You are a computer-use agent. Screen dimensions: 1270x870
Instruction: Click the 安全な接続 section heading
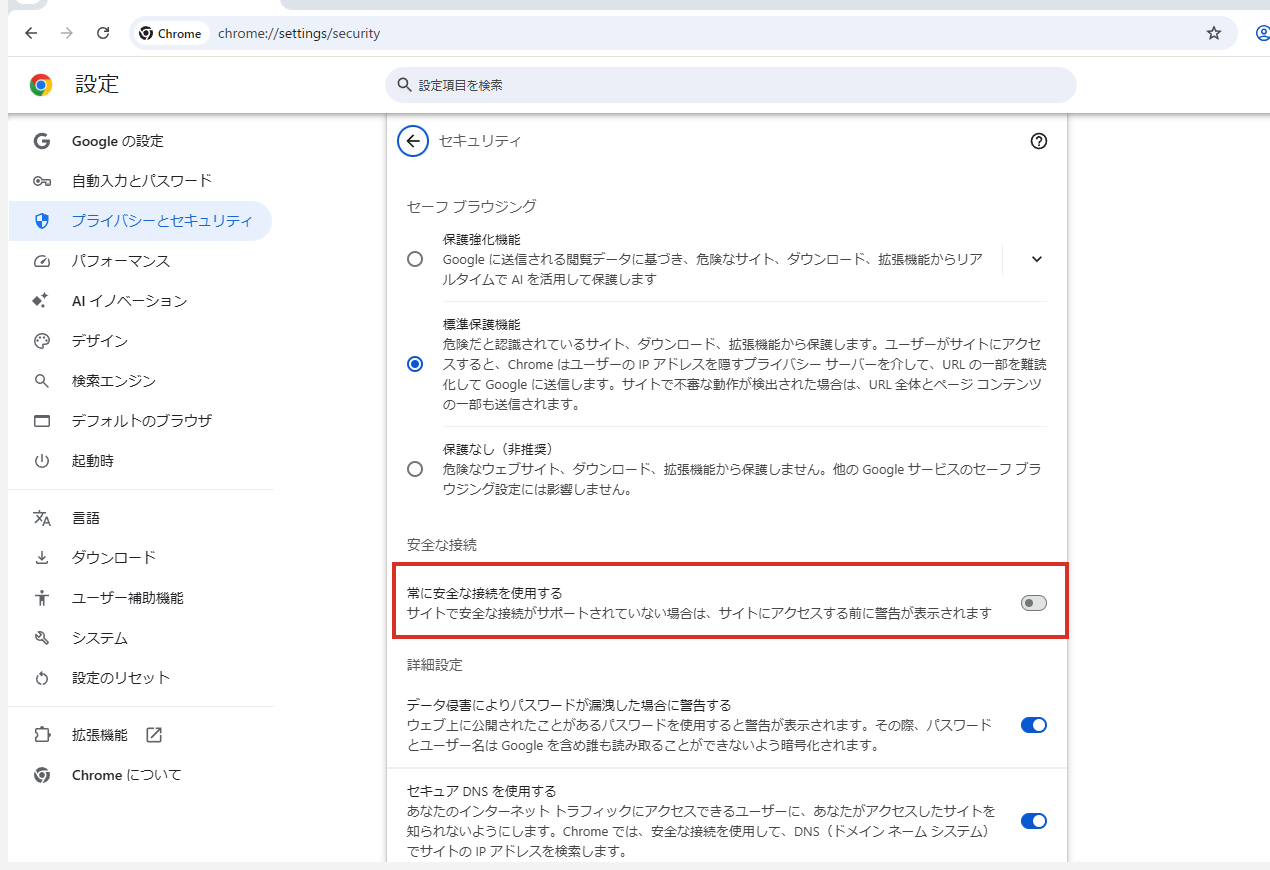click(442, 545)
